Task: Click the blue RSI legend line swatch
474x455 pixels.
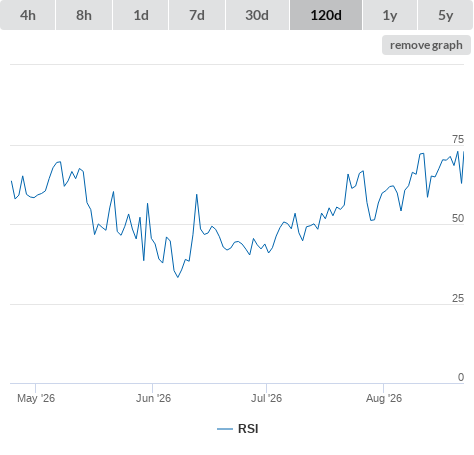Action: point(225,429)
